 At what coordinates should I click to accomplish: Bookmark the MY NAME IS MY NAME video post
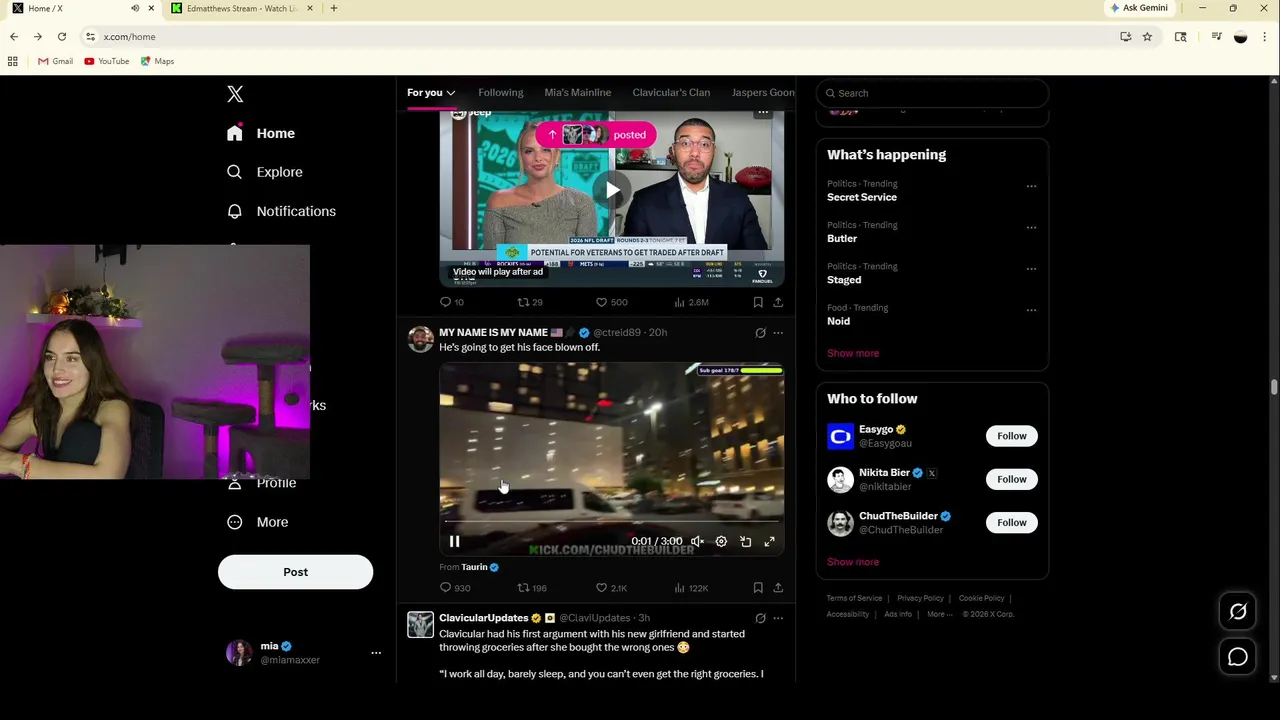(x=758, y=588)
